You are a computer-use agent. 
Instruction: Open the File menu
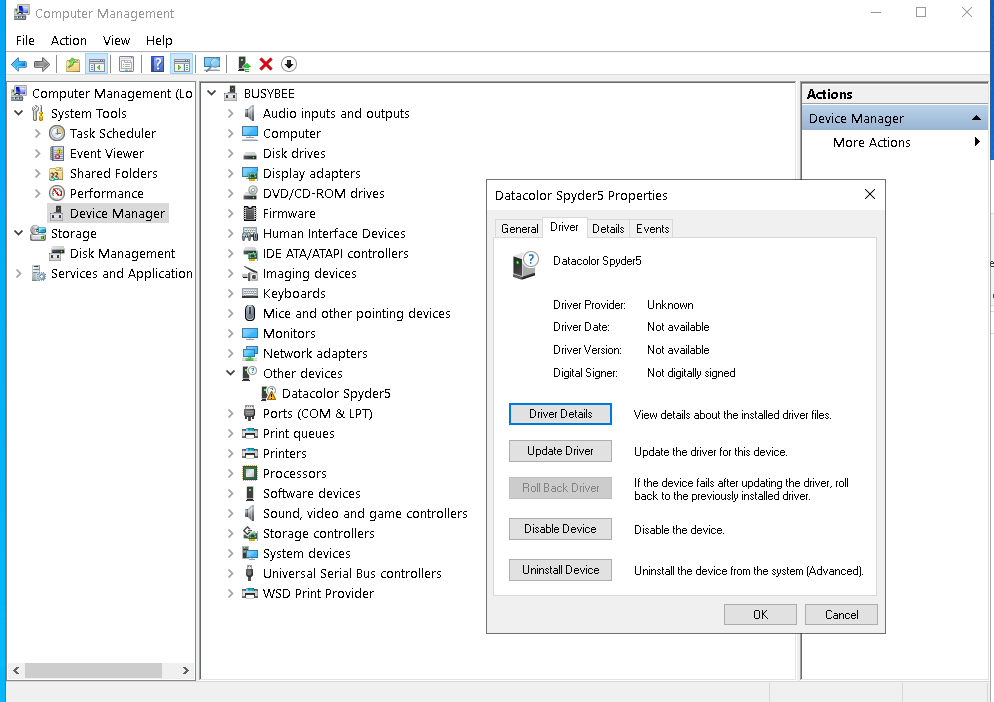click(25, 41)
